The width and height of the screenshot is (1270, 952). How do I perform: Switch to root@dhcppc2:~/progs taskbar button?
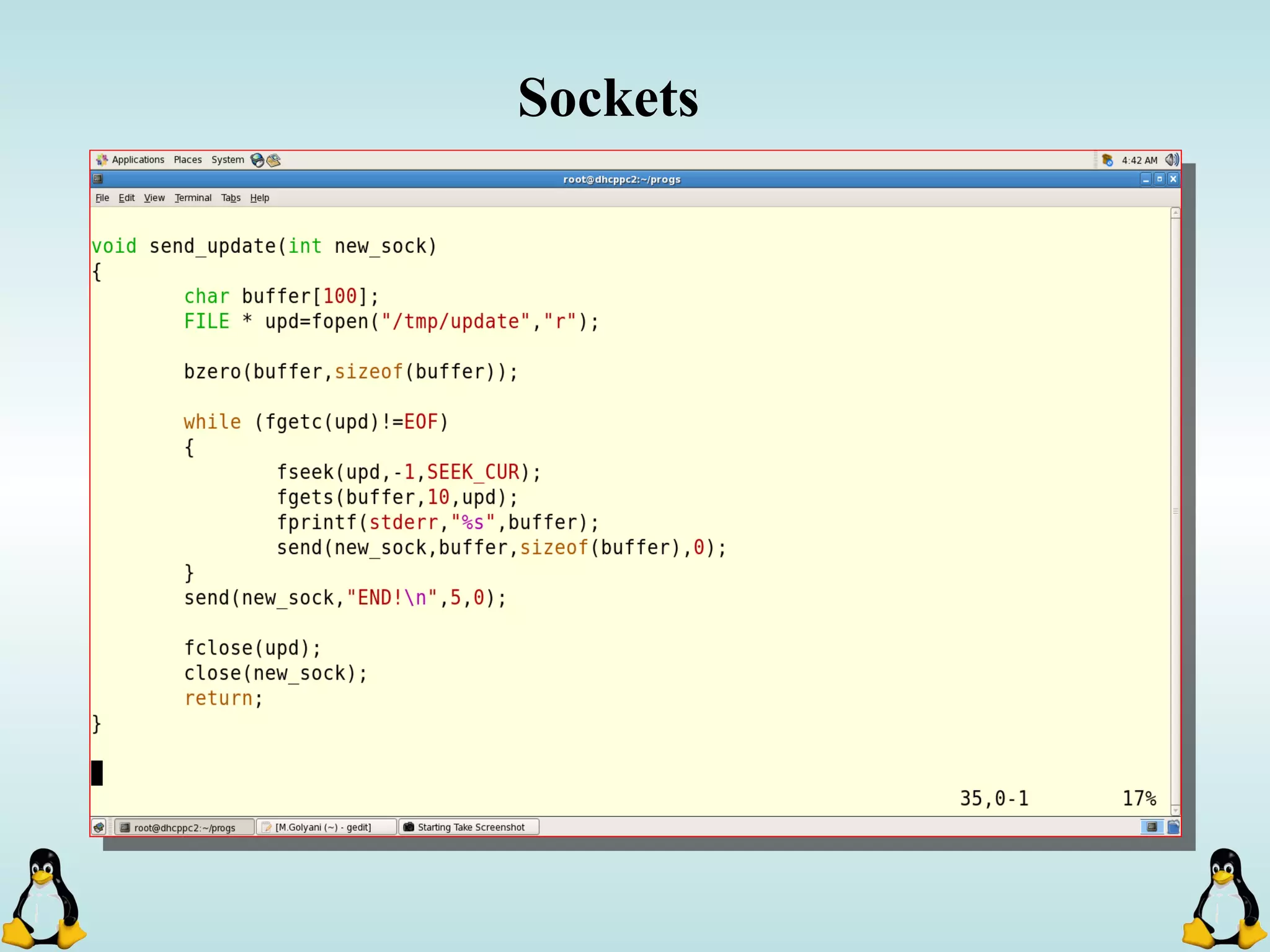pos(184,827)
